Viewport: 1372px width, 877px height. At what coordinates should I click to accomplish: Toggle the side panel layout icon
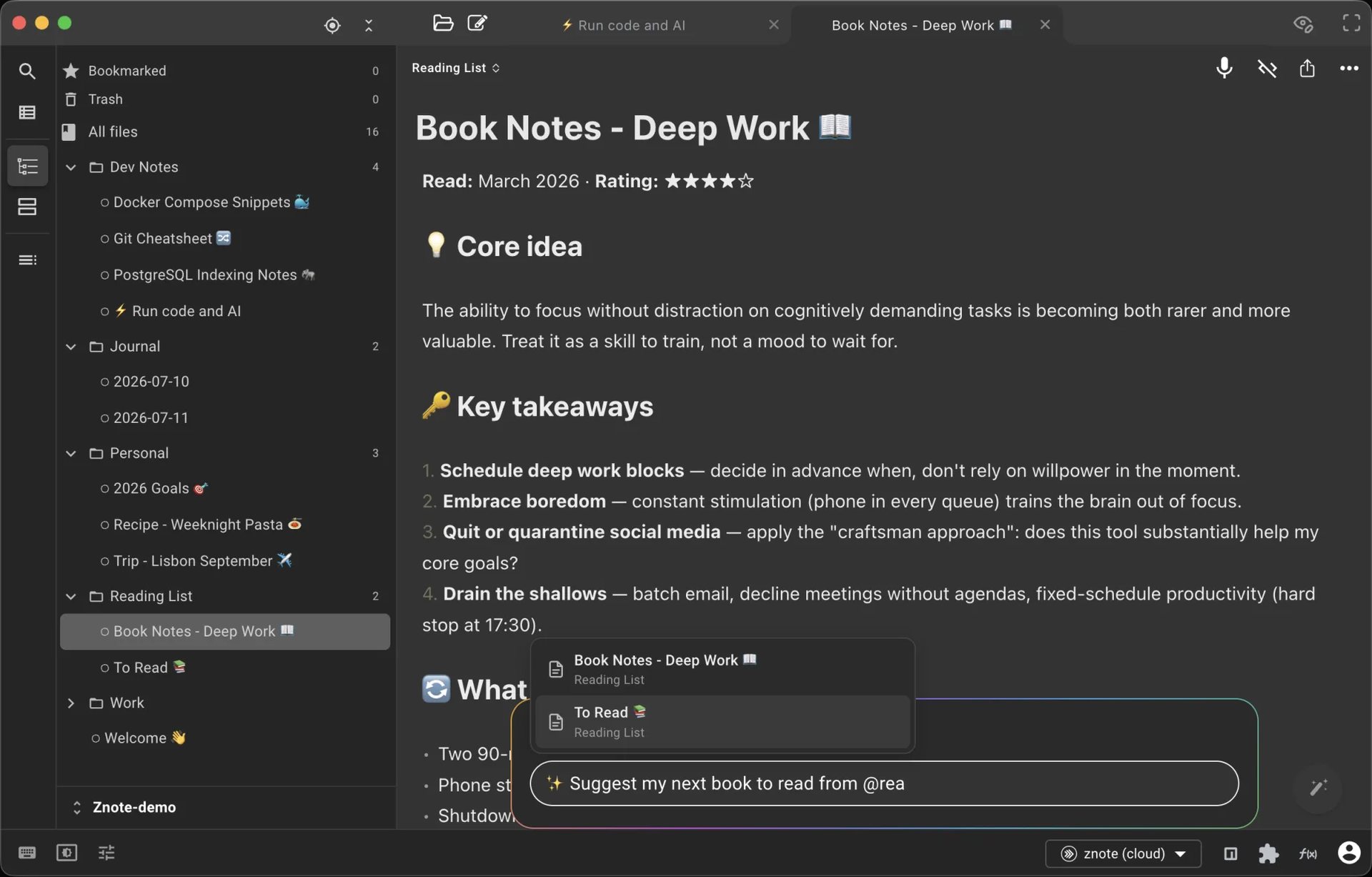(x=1230, y=853)
